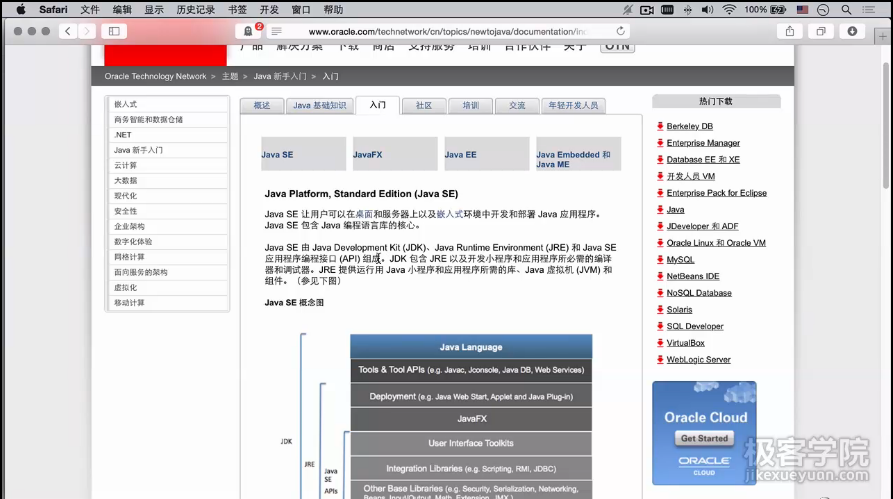Add a new tab with plus button

tap(882, 36)
